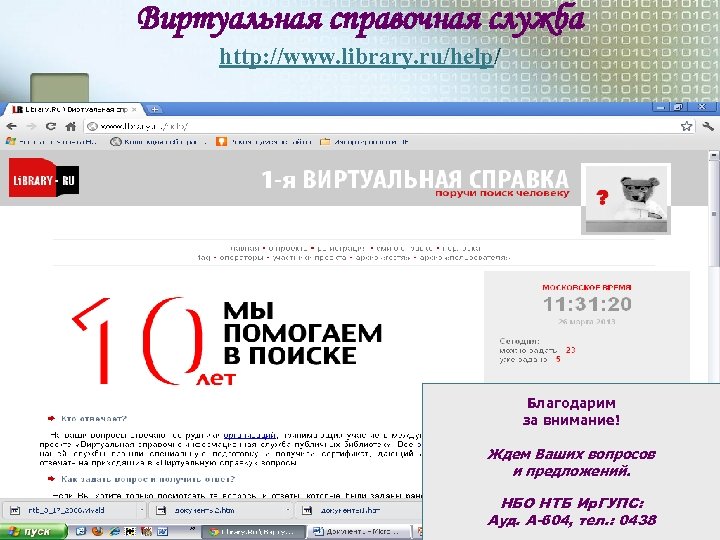720x540 pixels.
Task: Minimize the browser window
Action: pyautogui.click(x=661, y=108)
